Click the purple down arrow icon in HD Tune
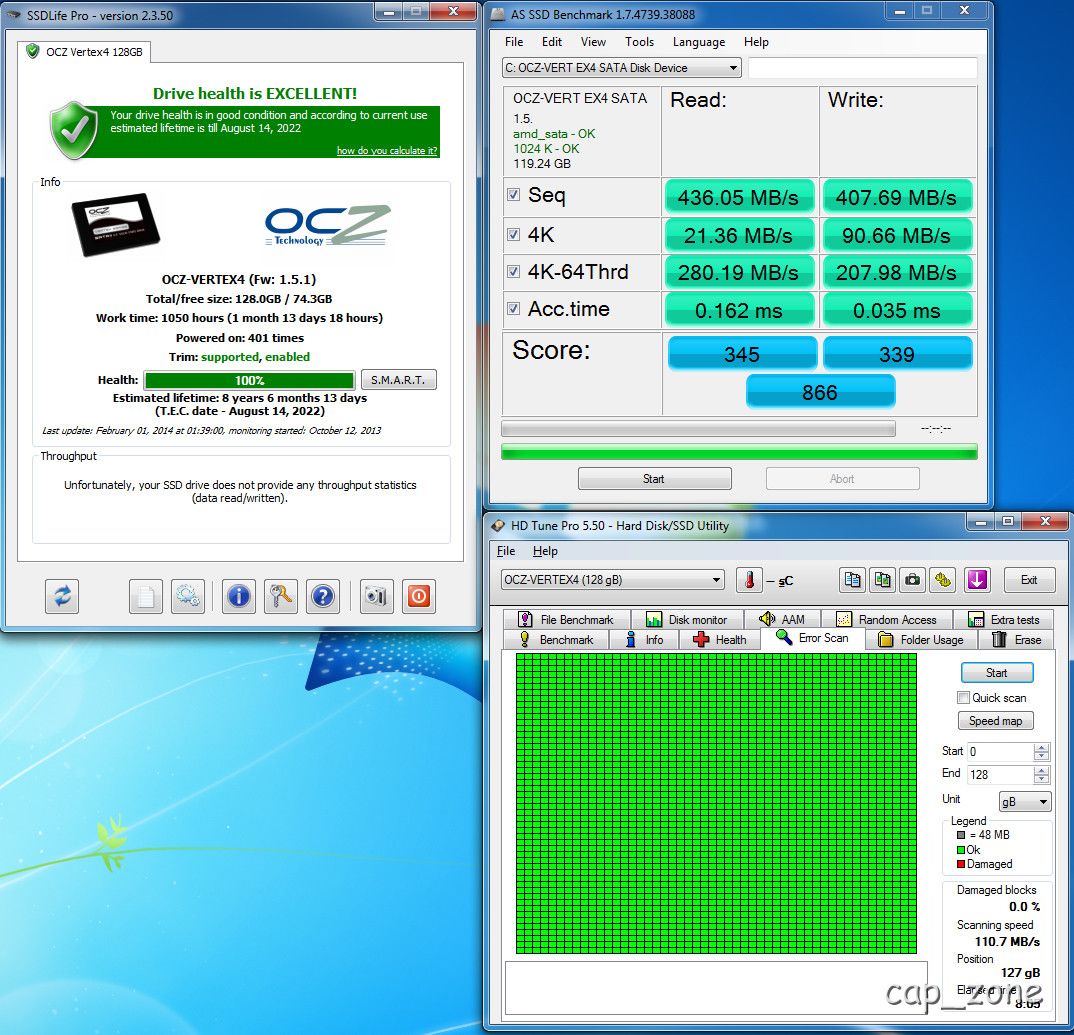 pyautogui.click(x=977, y=580)
